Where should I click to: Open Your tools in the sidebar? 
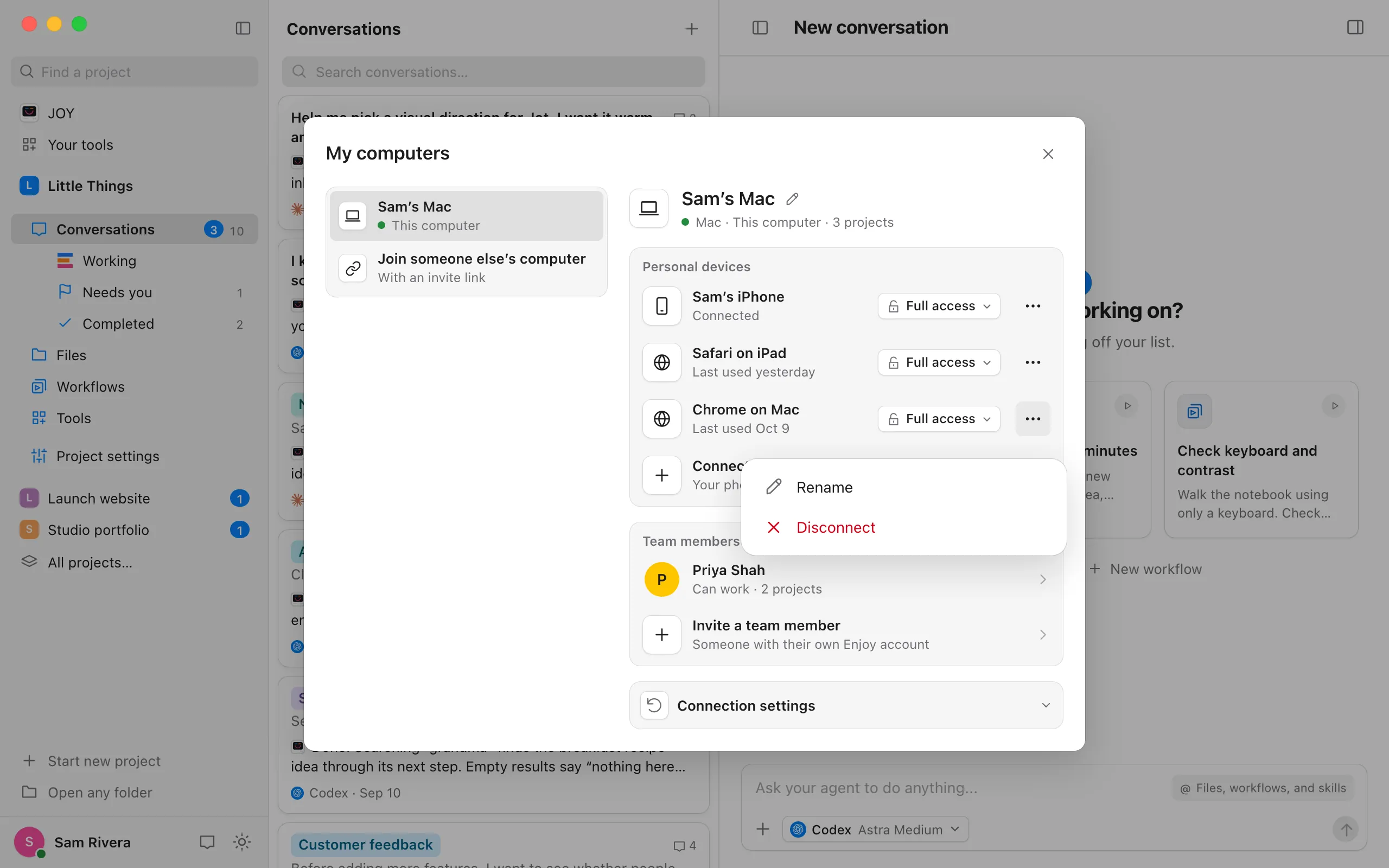135,145
